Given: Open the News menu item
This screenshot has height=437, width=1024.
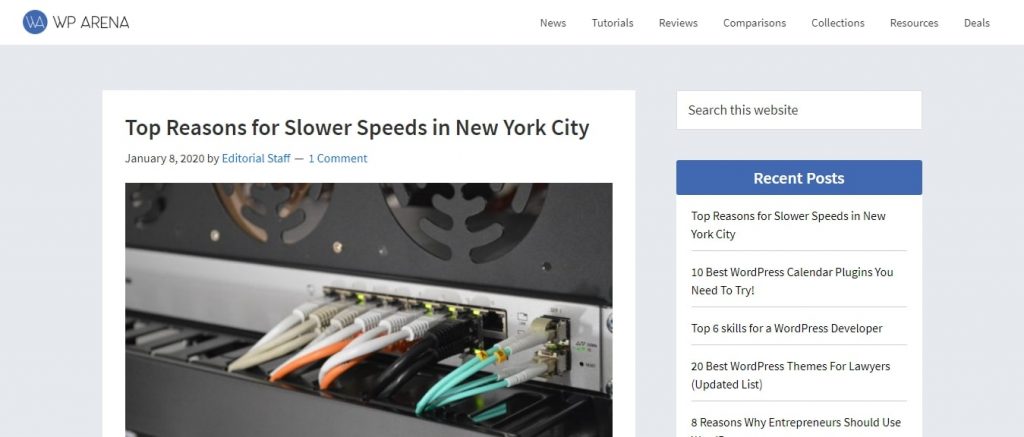Looking at the screenshot, I should click(x=552, y=23).
